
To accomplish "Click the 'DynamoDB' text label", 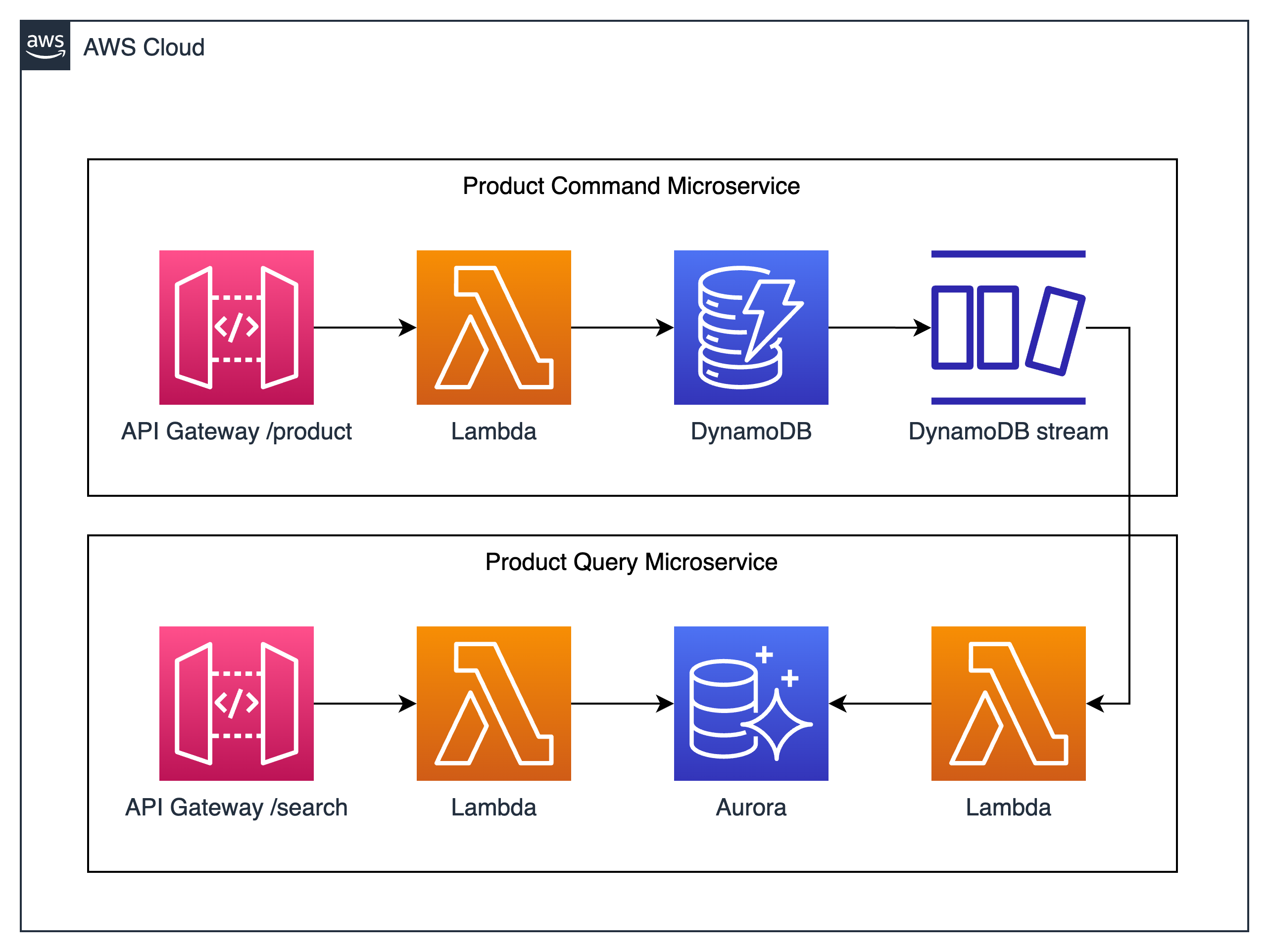I will [x=751, y=431].
